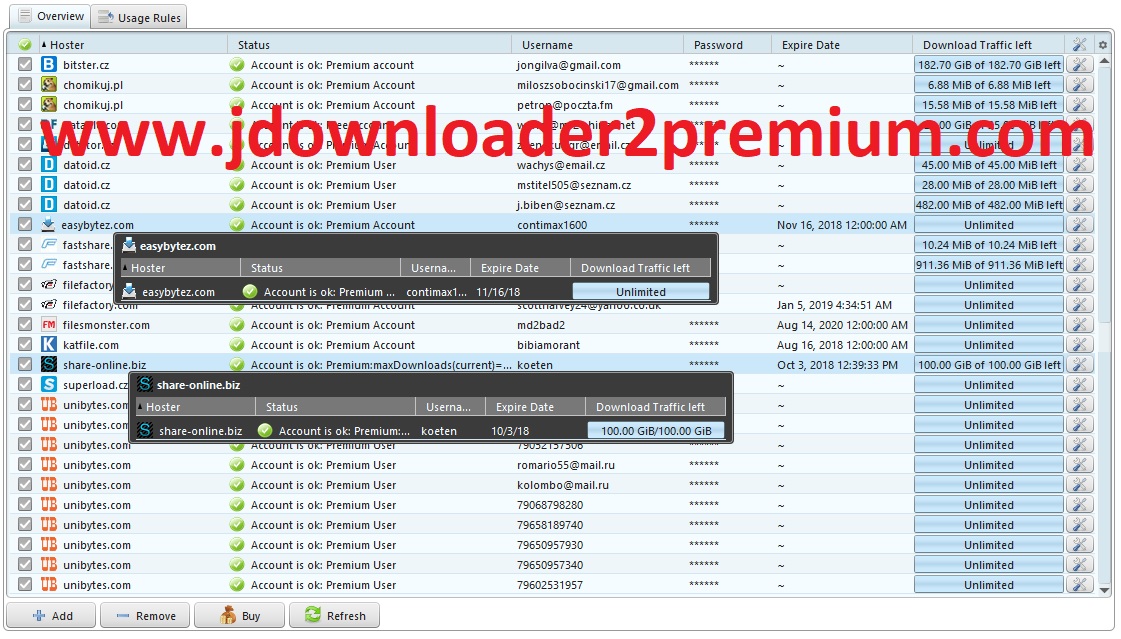
Task: Click green status icon for katfile.com
Action: click(x=237, y=345)
